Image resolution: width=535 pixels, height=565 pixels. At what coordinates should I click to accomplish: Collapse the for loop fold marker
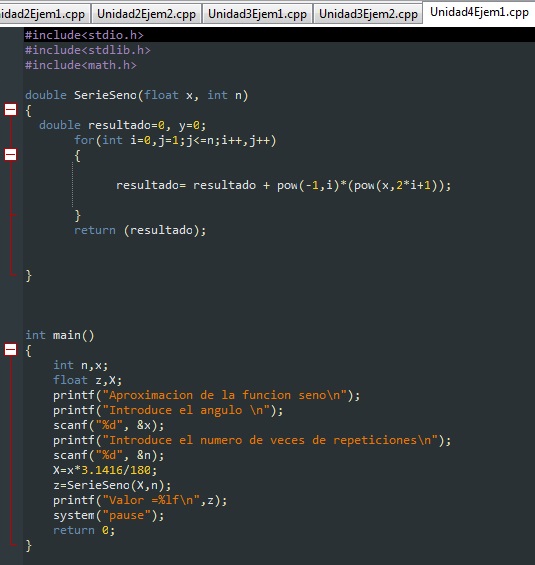tap(10, 155)
